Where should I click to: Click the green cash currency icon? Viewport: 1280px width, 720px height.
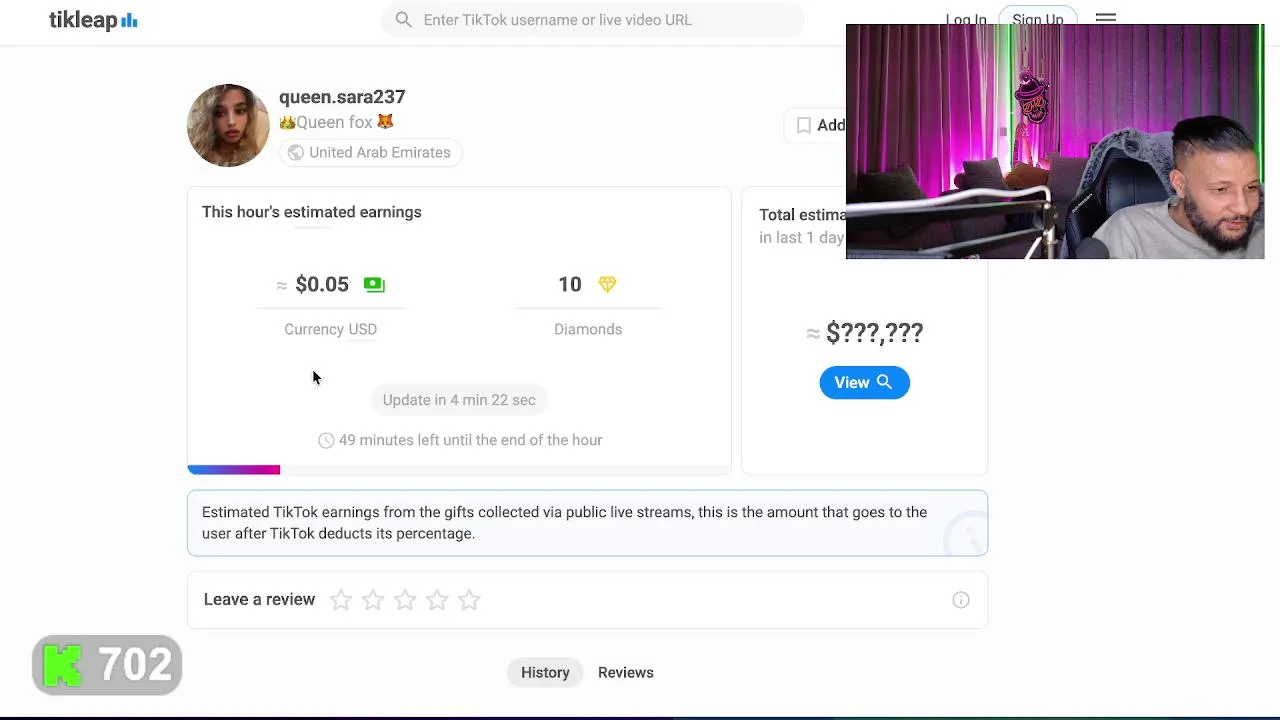374,285
